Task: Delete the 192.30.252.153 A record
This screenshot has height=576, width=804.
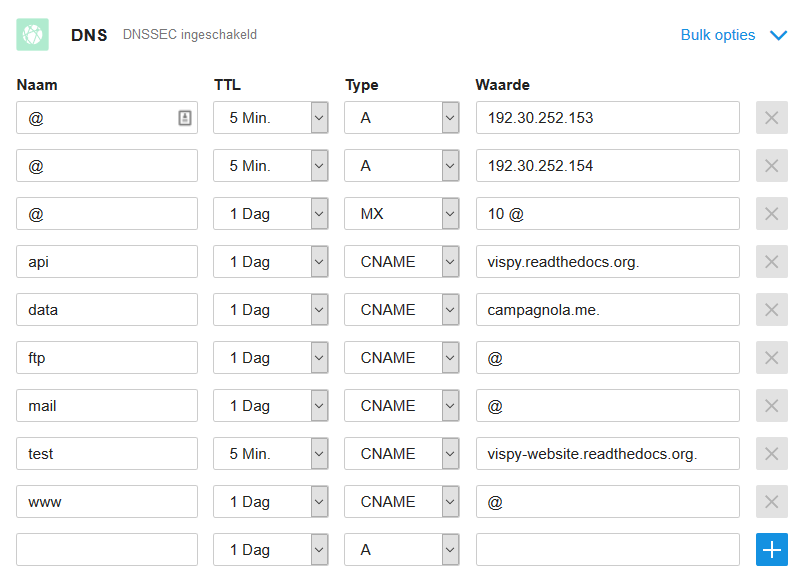Action: 771,117
